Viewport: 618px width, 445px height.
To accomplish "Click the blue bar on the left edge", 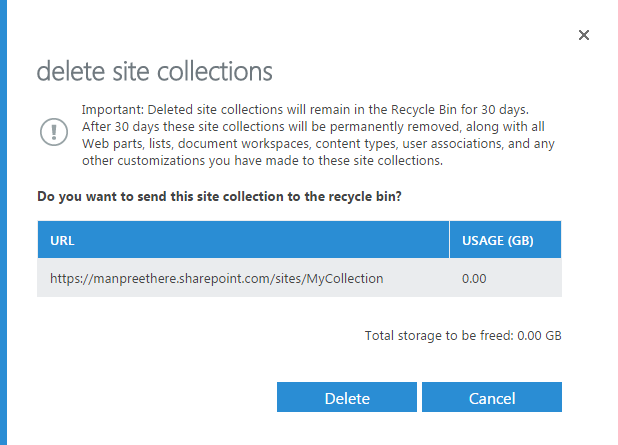I will pos(4,222).
